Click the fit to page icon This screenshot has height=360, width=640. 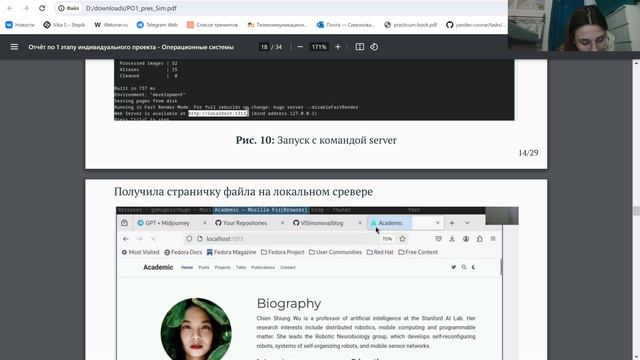pos(360,47)
